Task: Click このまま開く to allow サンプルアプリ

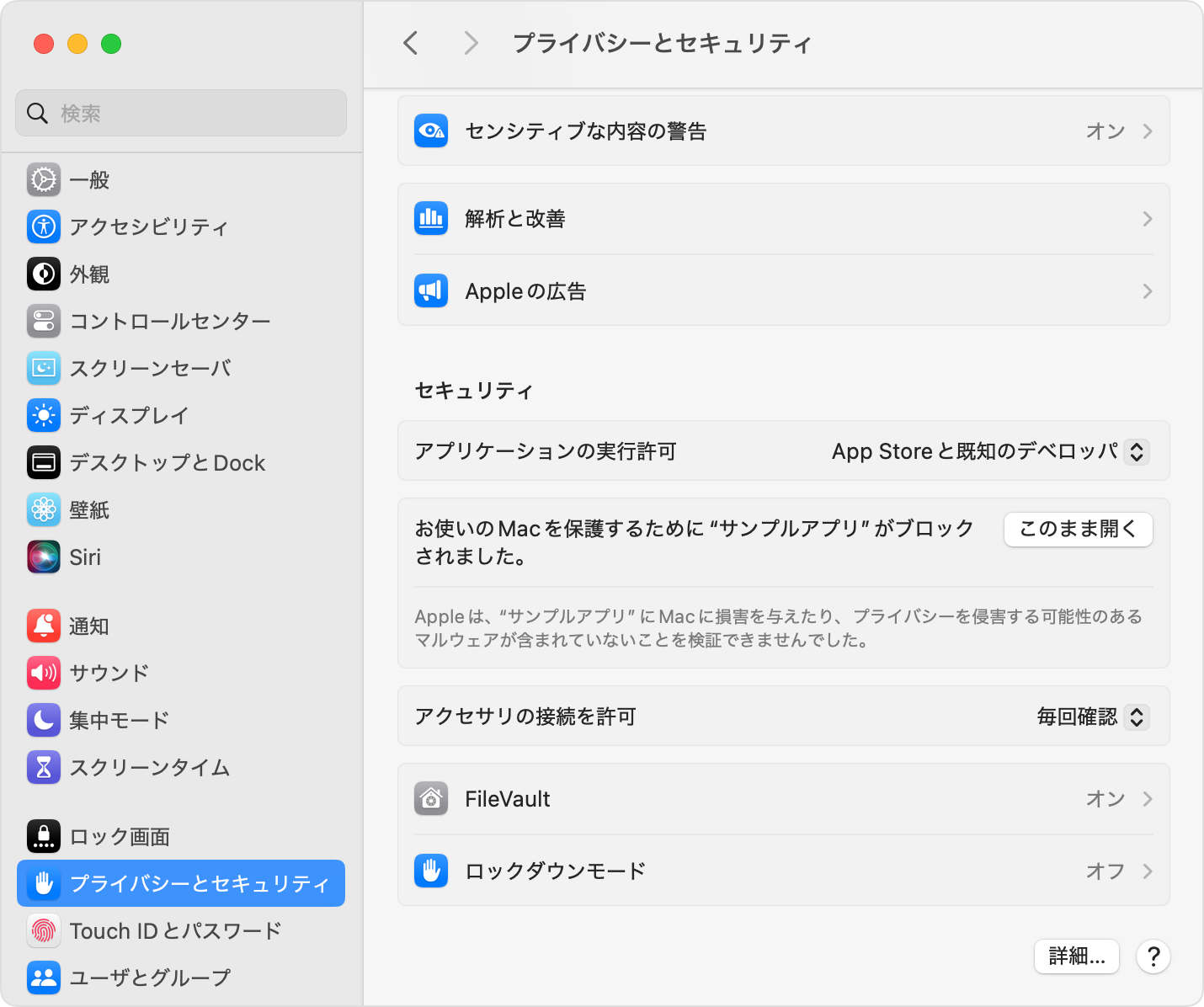Action: tap(1078, 530)
